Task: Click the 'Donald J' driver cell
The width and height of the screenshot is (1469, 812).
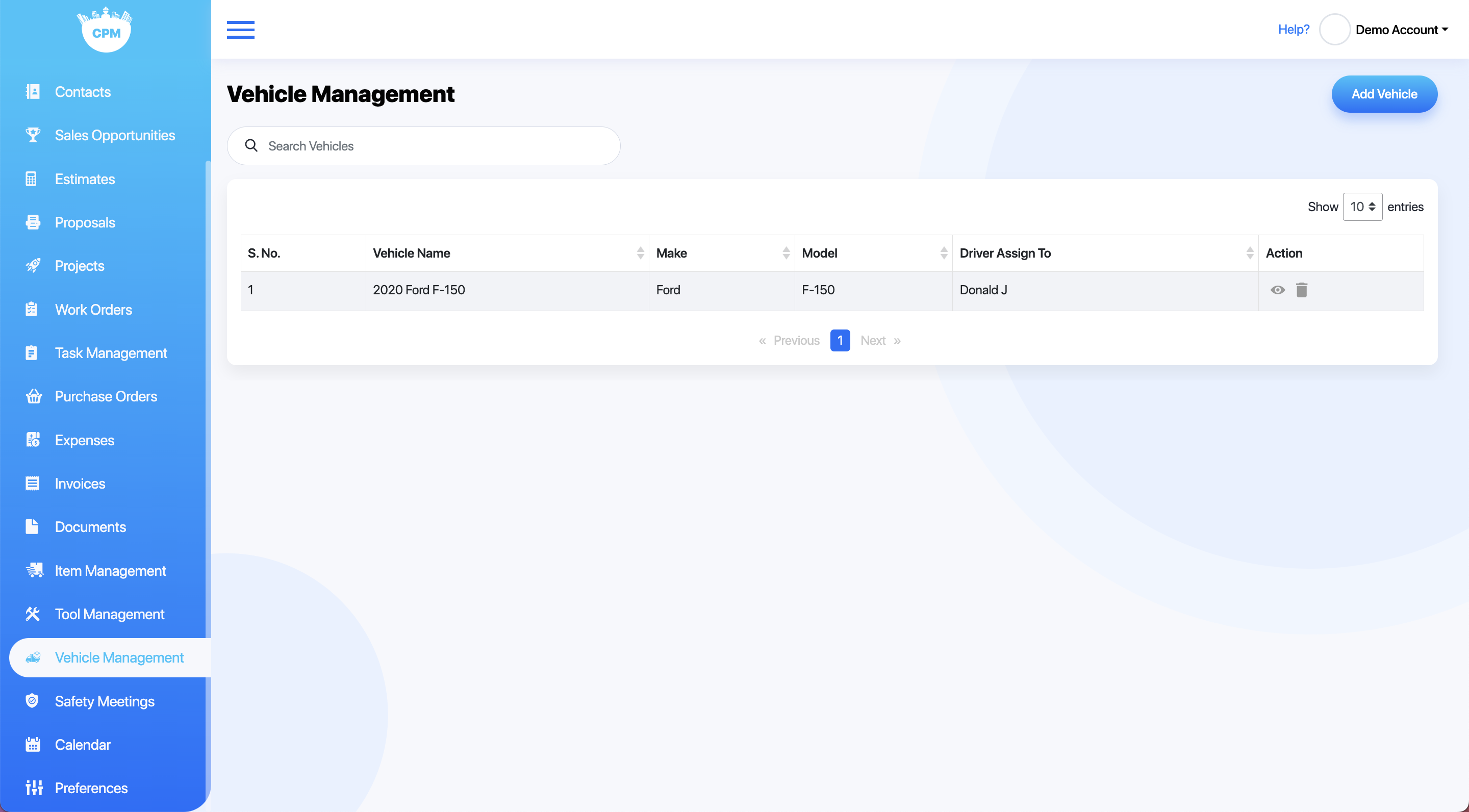Action: click(1105, 290)
